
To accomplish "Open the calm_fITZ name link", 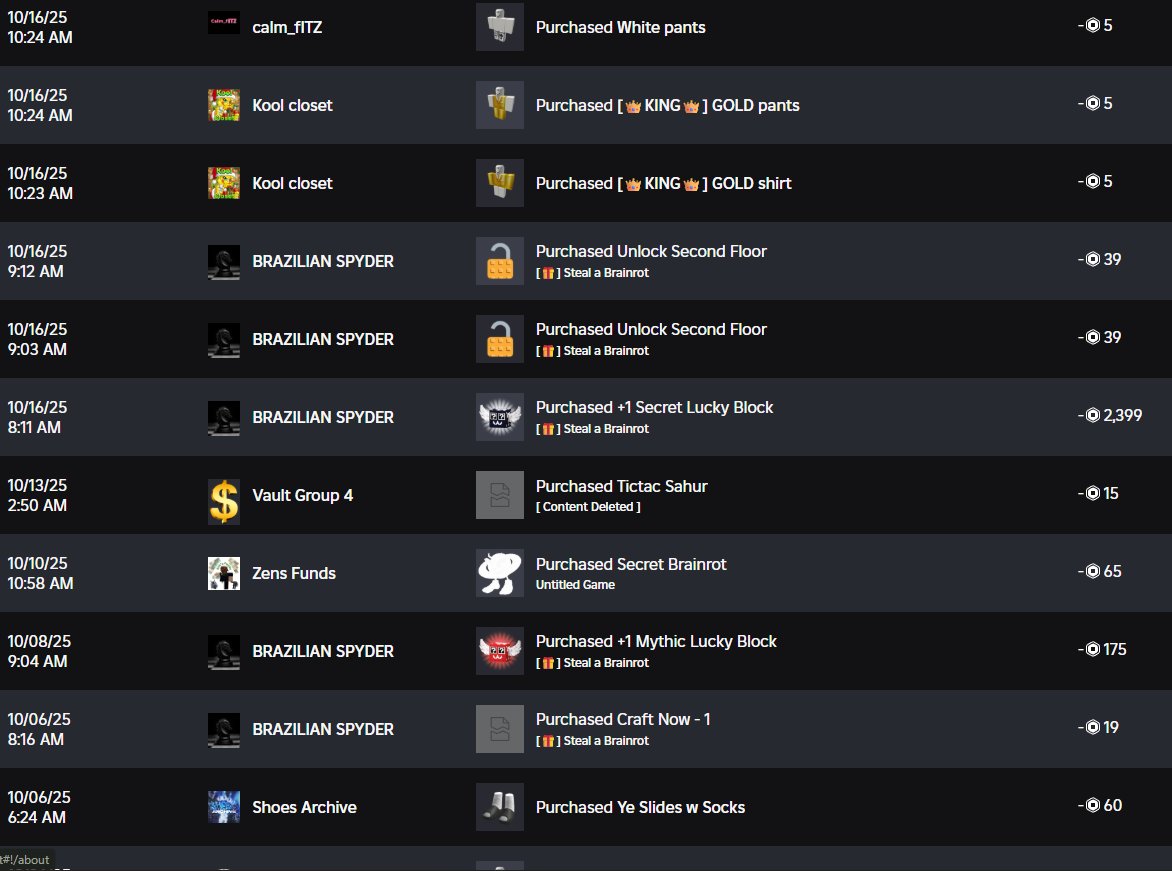I will tap(287, 27).
